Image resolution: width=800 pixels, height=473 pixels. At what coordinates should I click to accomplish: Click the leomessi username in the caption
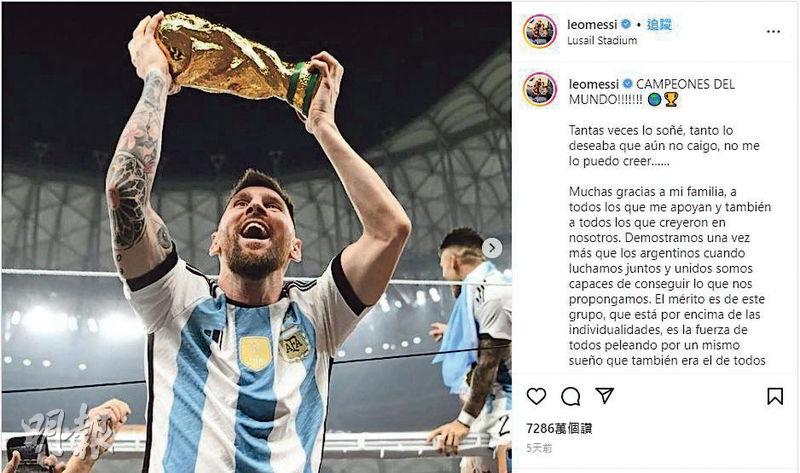tap(594, 84)
